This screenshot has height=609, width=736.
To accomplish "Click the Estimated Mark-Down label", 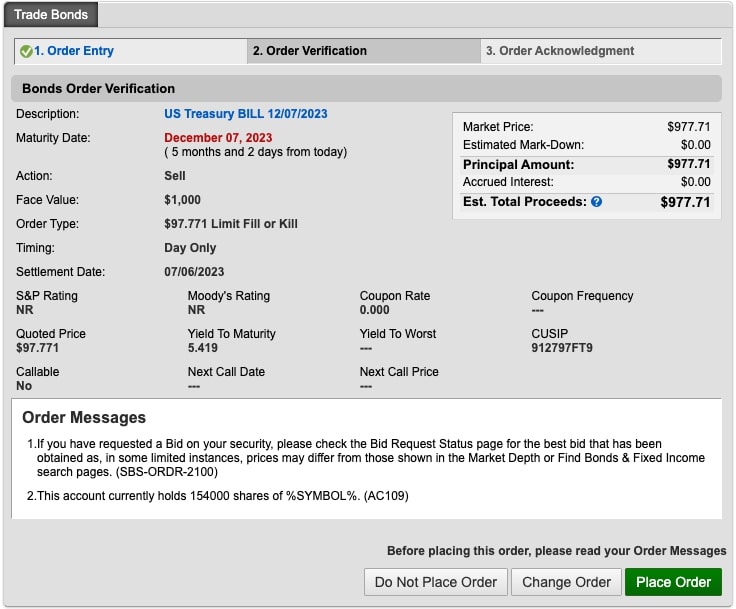I will (523, 145).
